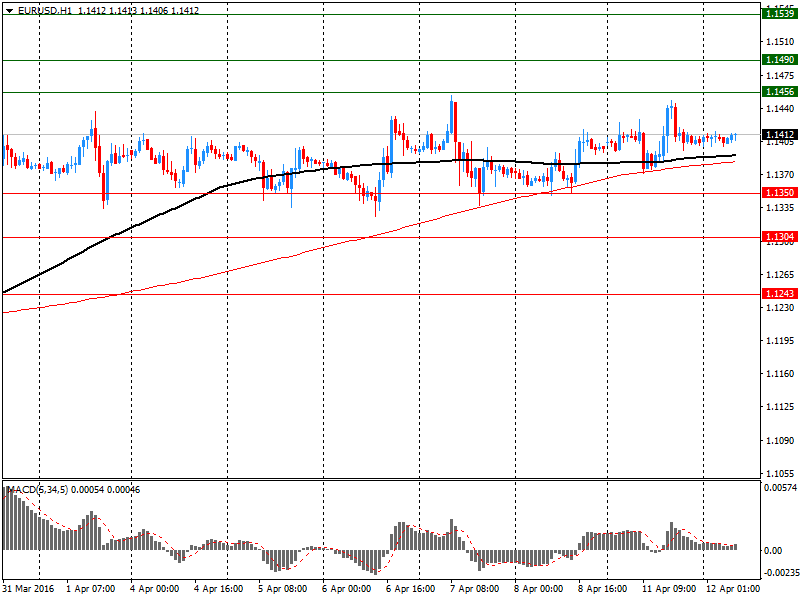Click the 1.1490 green resistance label
The height and width of the screenshot is (600, 800).
coord(780,60)
